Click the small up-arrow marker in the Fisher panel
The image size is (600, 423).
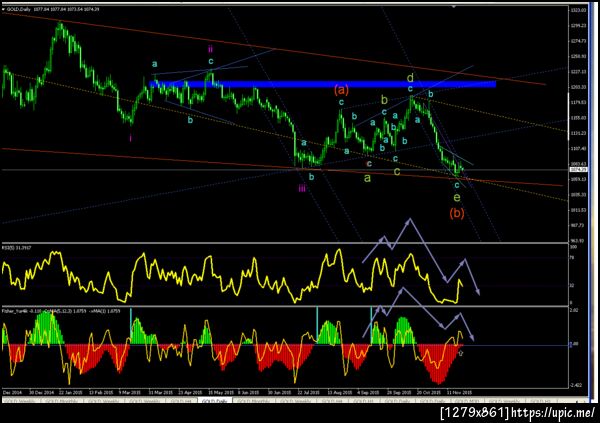click(x=461, y=353)
